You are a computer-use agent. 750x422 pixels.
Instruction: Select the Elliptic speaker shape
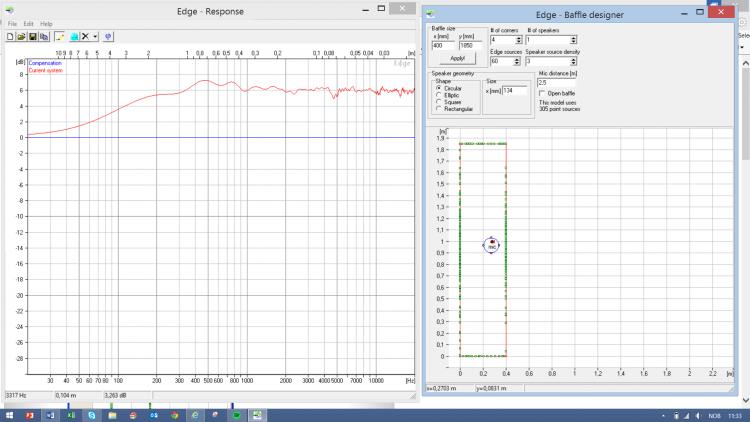[440, 95]
